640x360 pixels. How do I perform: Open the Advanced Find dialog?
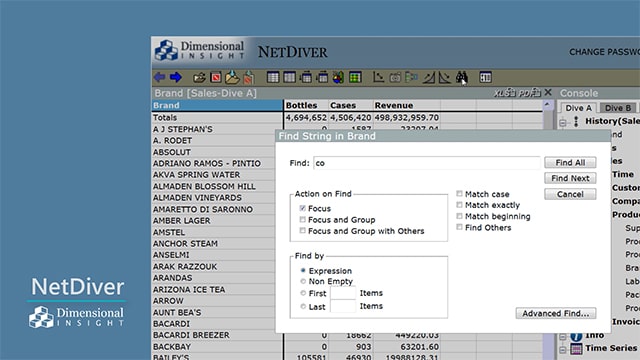point(556,313)
